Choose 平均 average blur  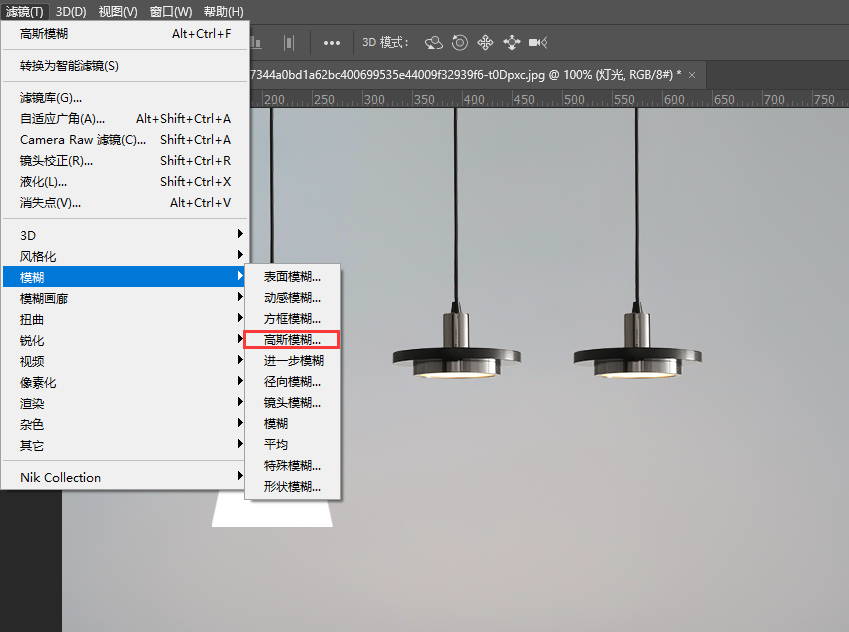click(x=292, y=445)
